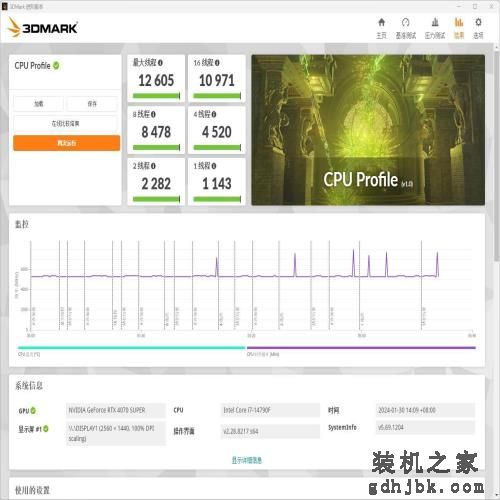The width and height of the screenshot is (500, 500).
Task: Minimize the 3DMark window
Action: pos(460,6)
